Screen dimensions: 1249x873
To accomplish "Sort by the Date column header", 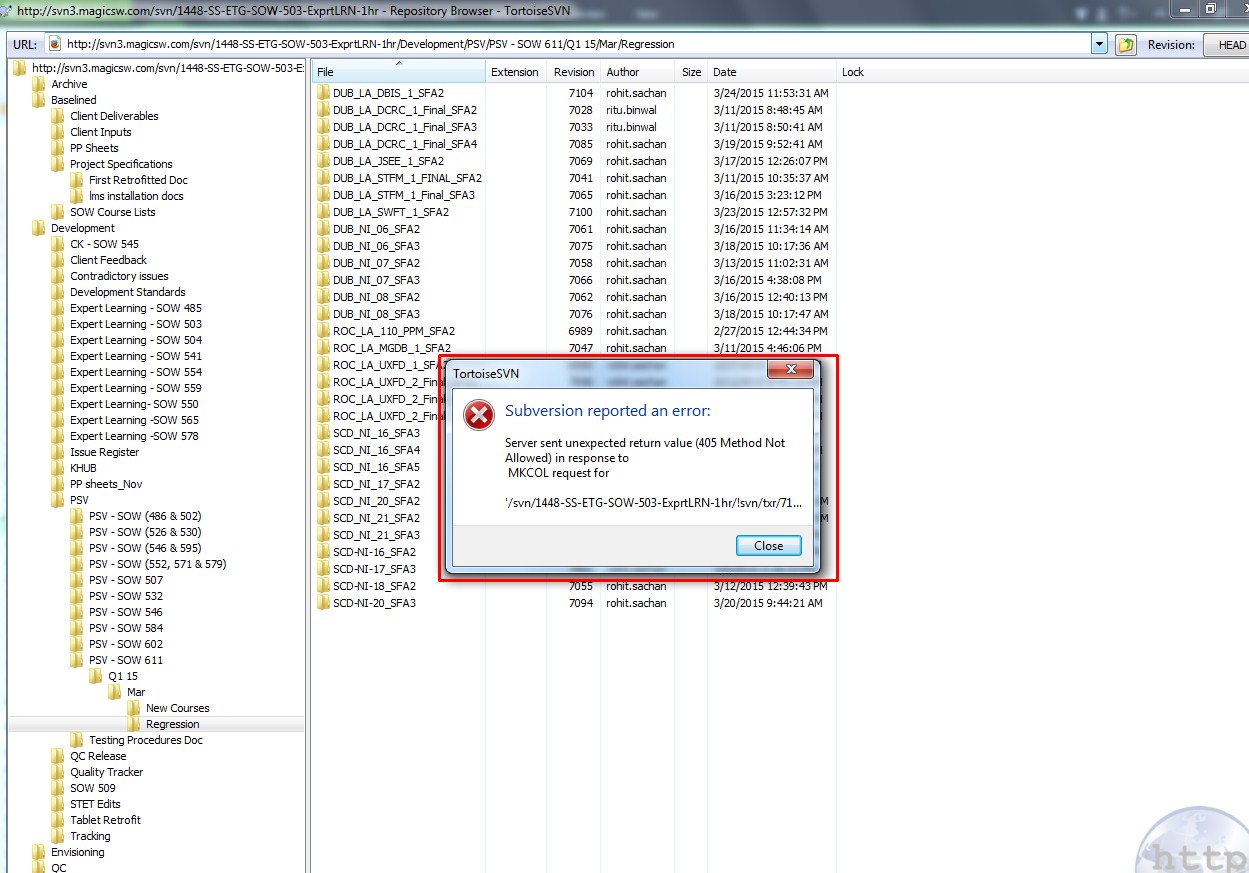I will 771,72.
